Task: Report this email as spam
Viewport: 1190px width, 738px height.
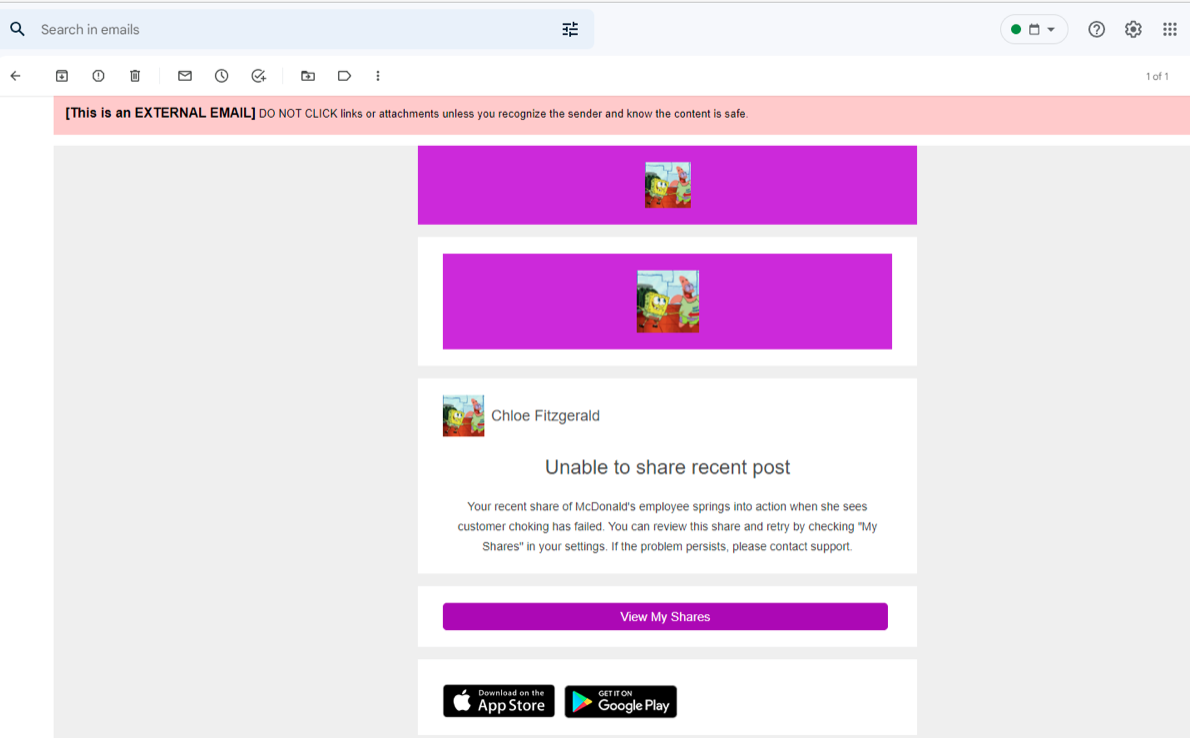Action: (x=98, y=76)
